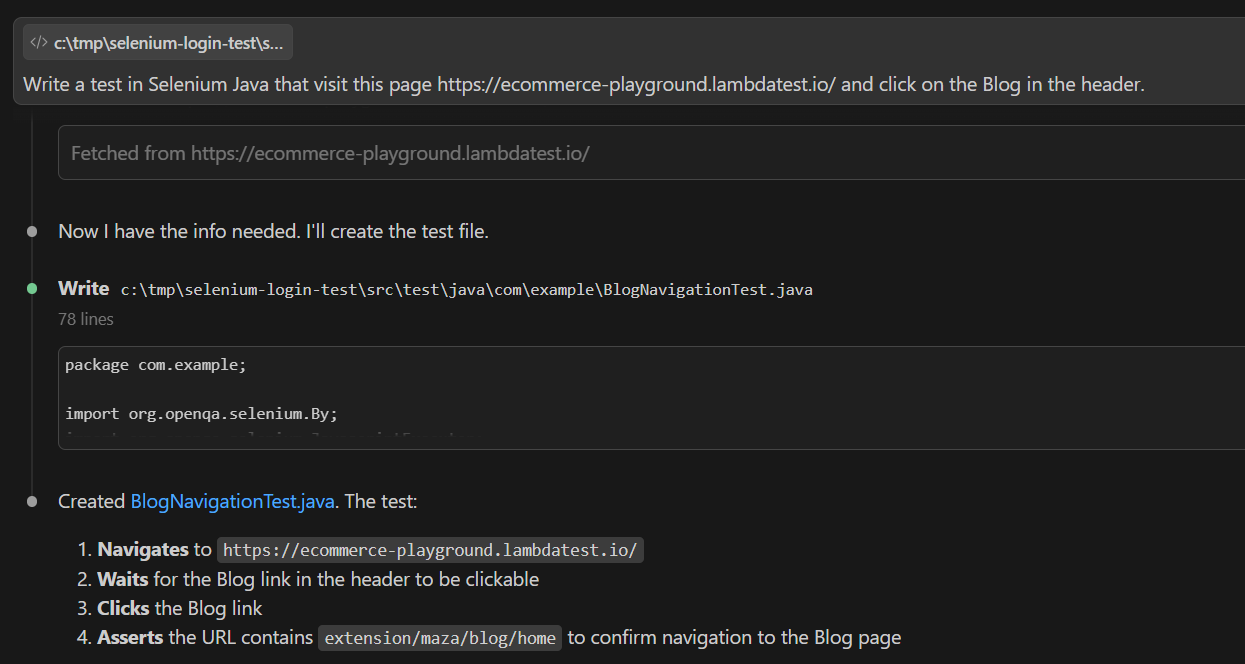1245x664 pixels.
Task: Select the highlighted URL chip in step 1
Action: pos(429,549)
